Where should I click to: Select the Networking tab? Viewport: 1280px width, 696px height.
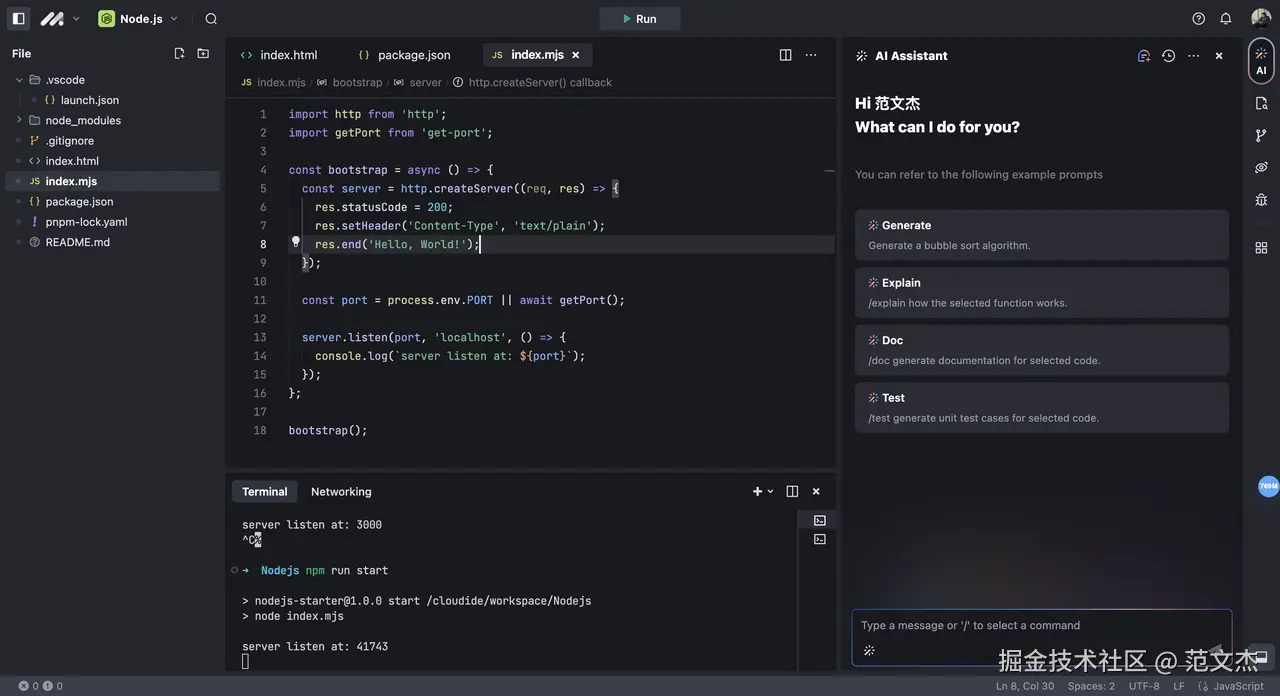(x=341, y=491)
